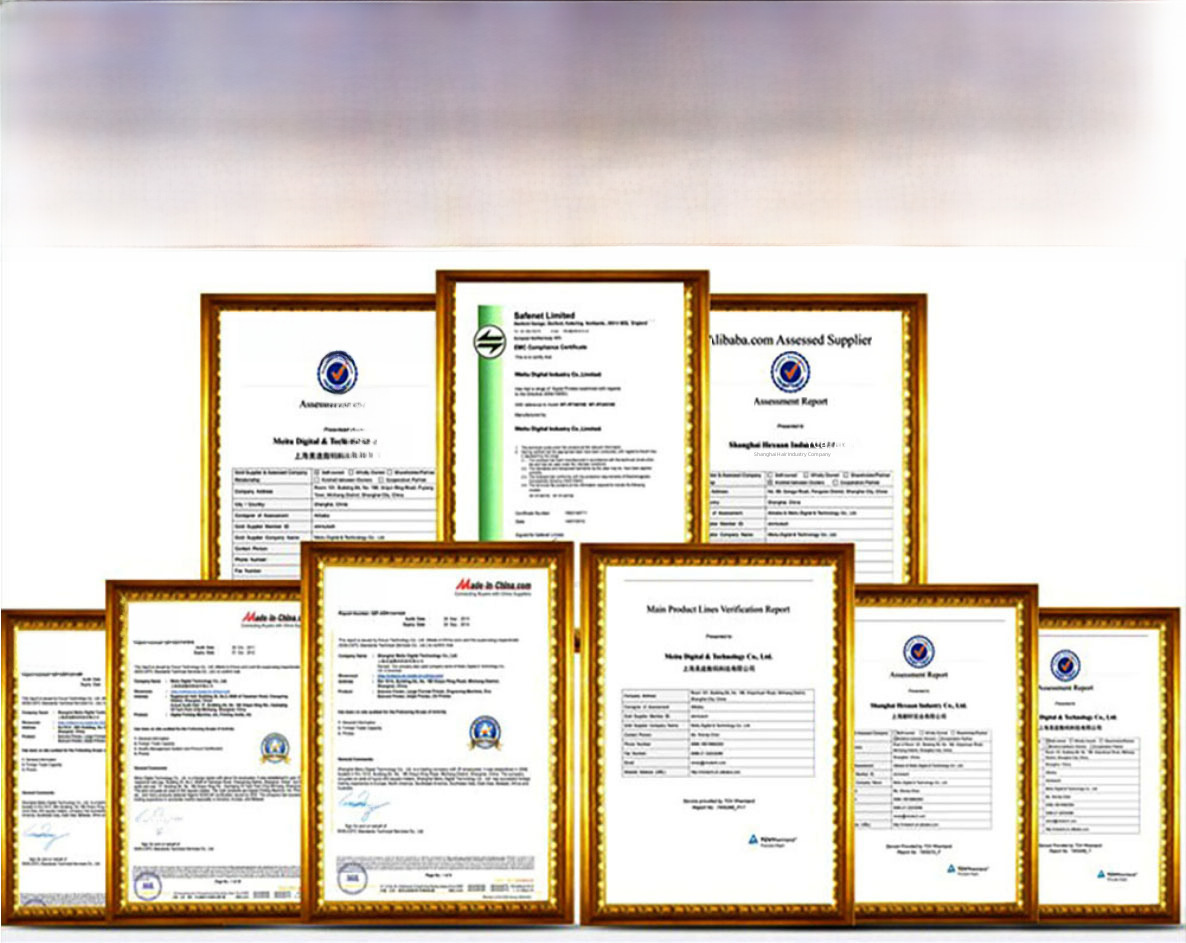Click the green Safenet Limited arrow logo
Image resolution: width=1186 pixels, height=943 pixels.
489,342
